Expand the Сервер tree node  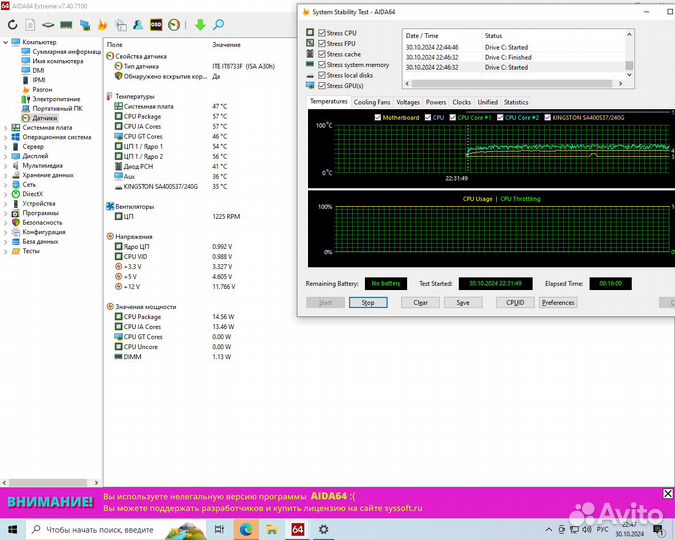(5, 146)
